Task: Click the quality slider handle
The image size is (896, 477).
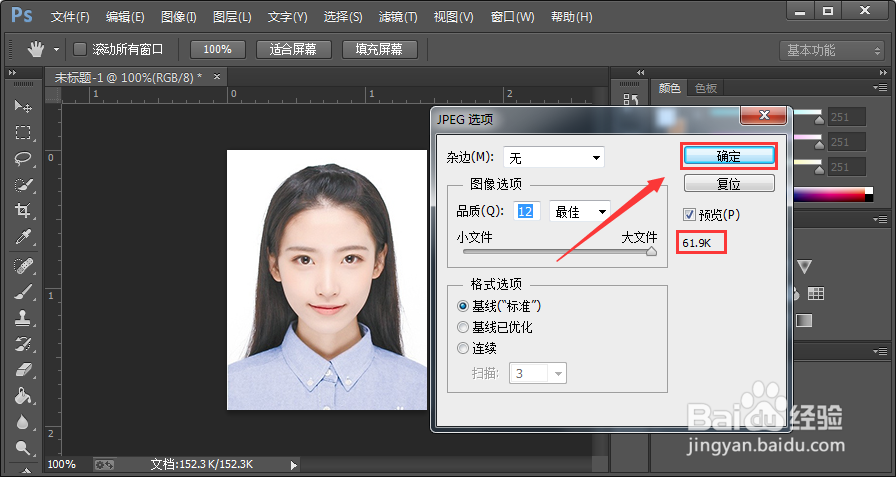Action: point(651,251)
